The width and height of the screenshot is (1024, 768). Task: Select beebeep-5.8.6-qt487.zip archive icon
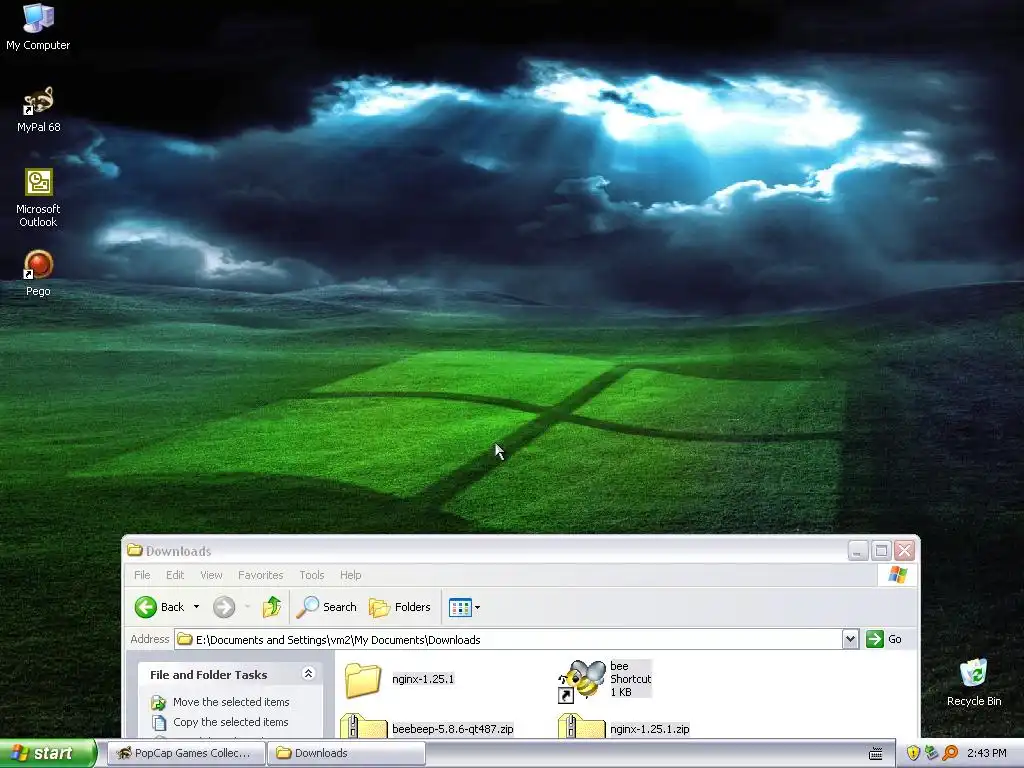coord(364,727)
